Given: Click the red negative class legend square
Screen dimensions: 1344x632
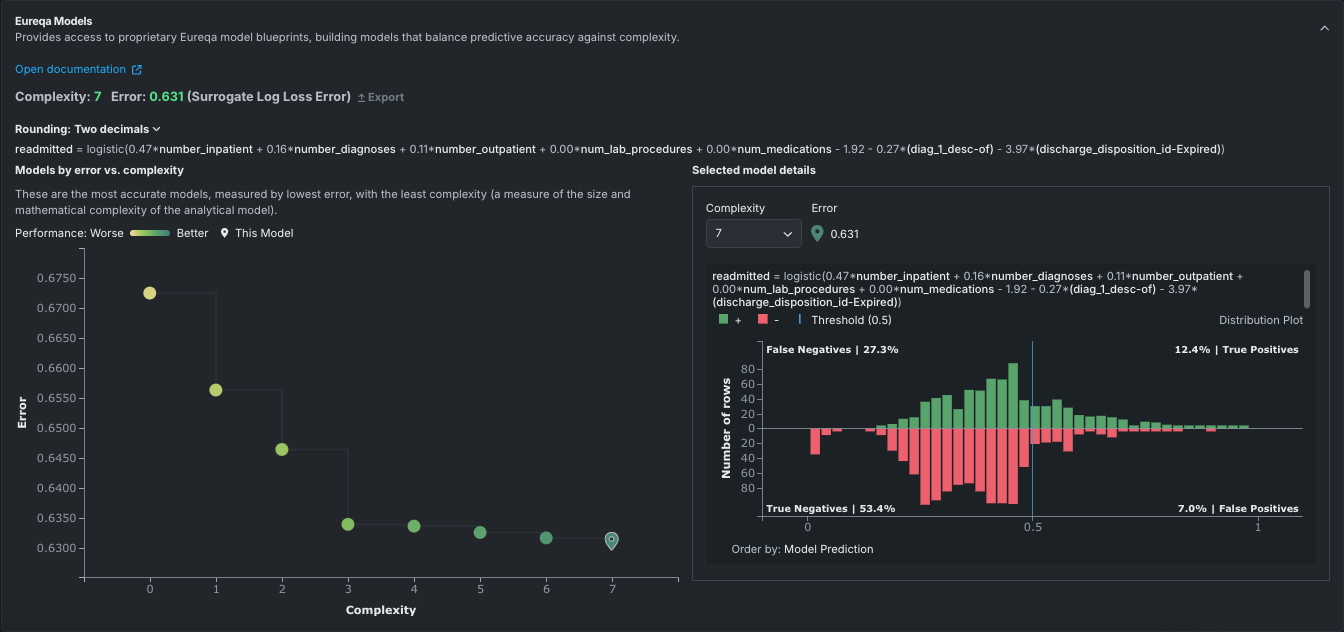Looking at the screenshot, I should (763, 320).
